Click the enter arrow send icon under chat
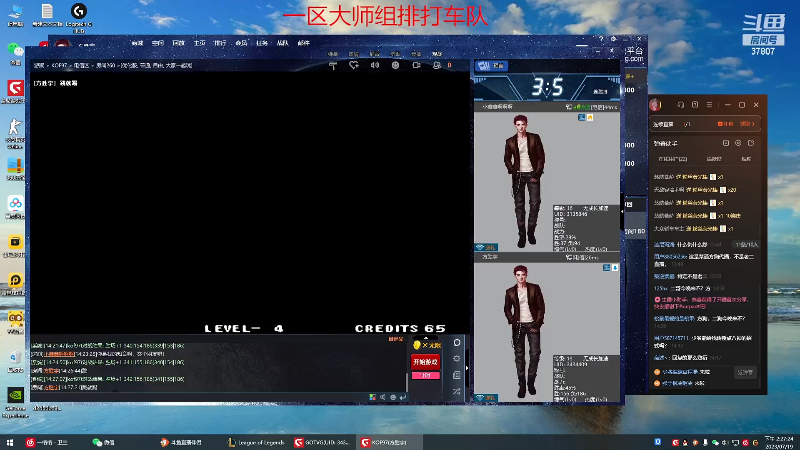This screenshot has height=450, width=800. point(403,397)
